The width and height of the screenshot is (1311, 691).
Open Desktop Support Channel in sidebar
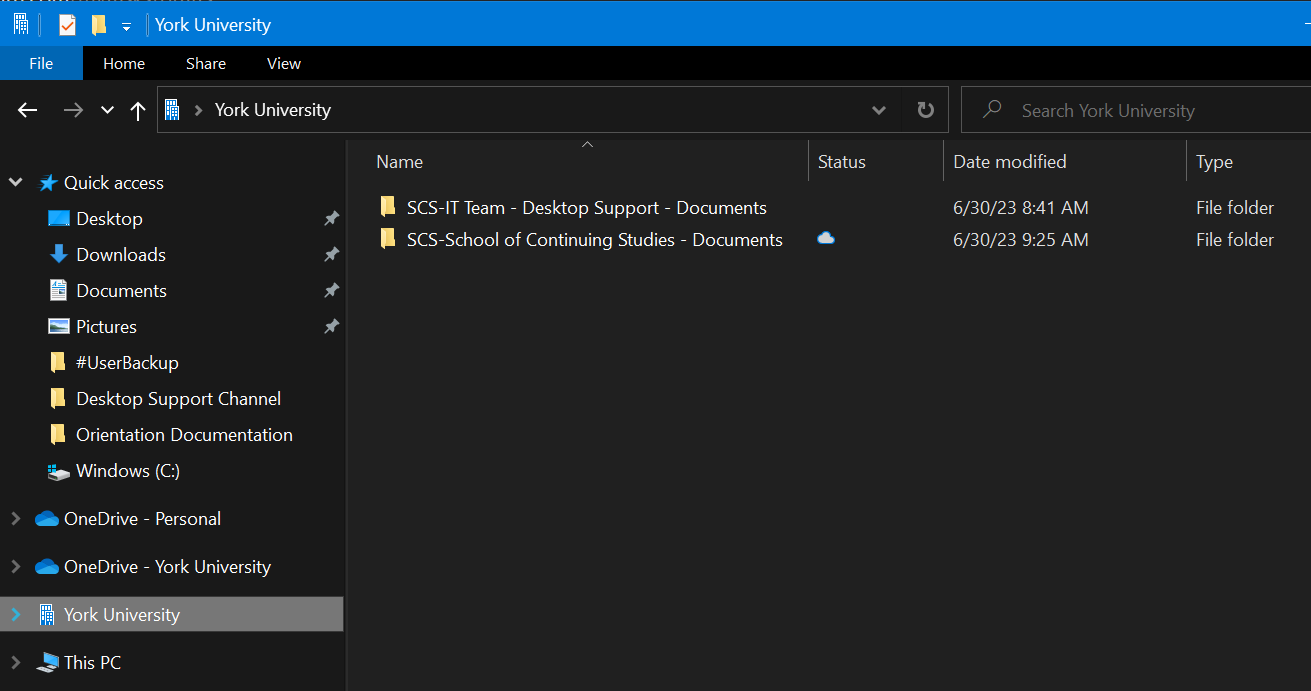coord(178,399)
